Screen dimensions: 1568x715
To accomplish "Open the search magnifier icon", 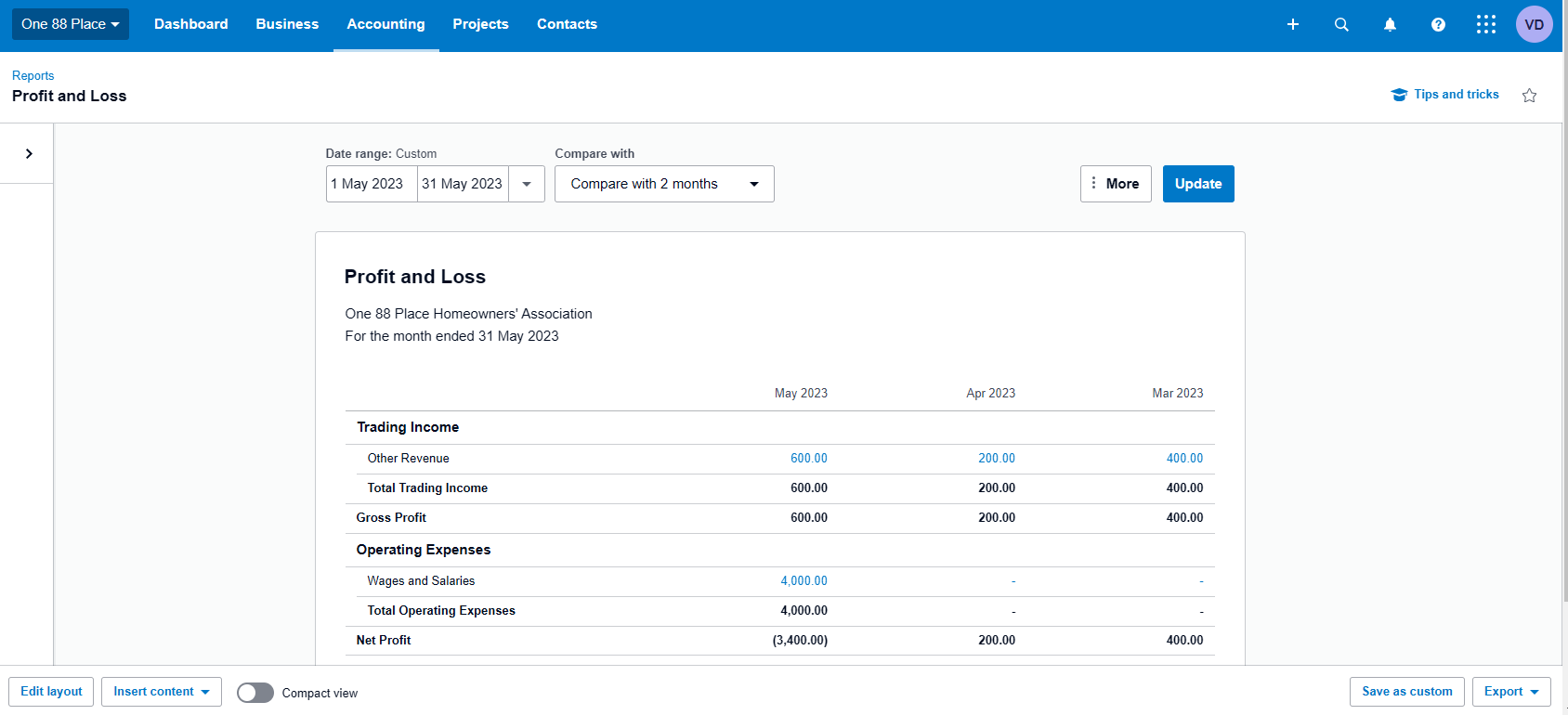I will 1341,24.
